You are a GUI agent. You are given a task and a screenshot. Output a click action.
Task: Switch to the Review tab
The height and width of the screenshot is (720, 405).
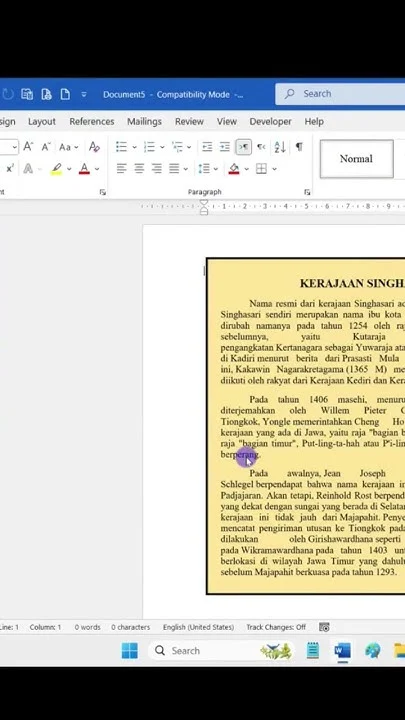click(x=189, y=122)
